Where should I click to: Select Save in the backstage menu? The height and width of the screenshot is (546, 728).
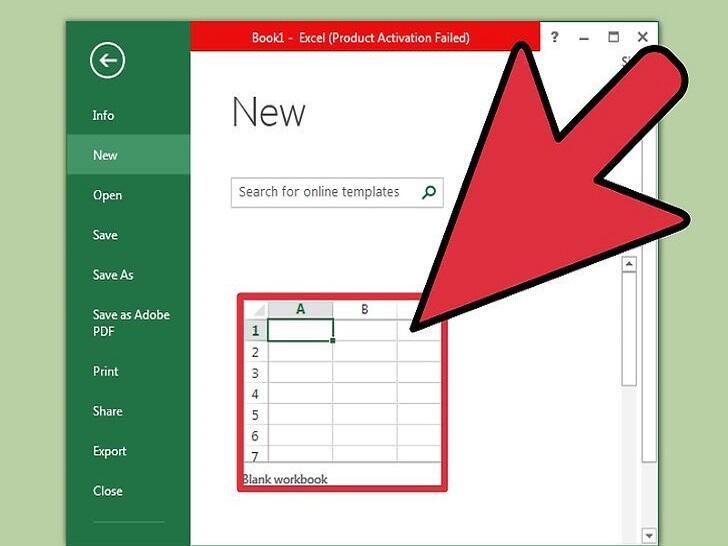pyautogui.click(x=105, y=235)
